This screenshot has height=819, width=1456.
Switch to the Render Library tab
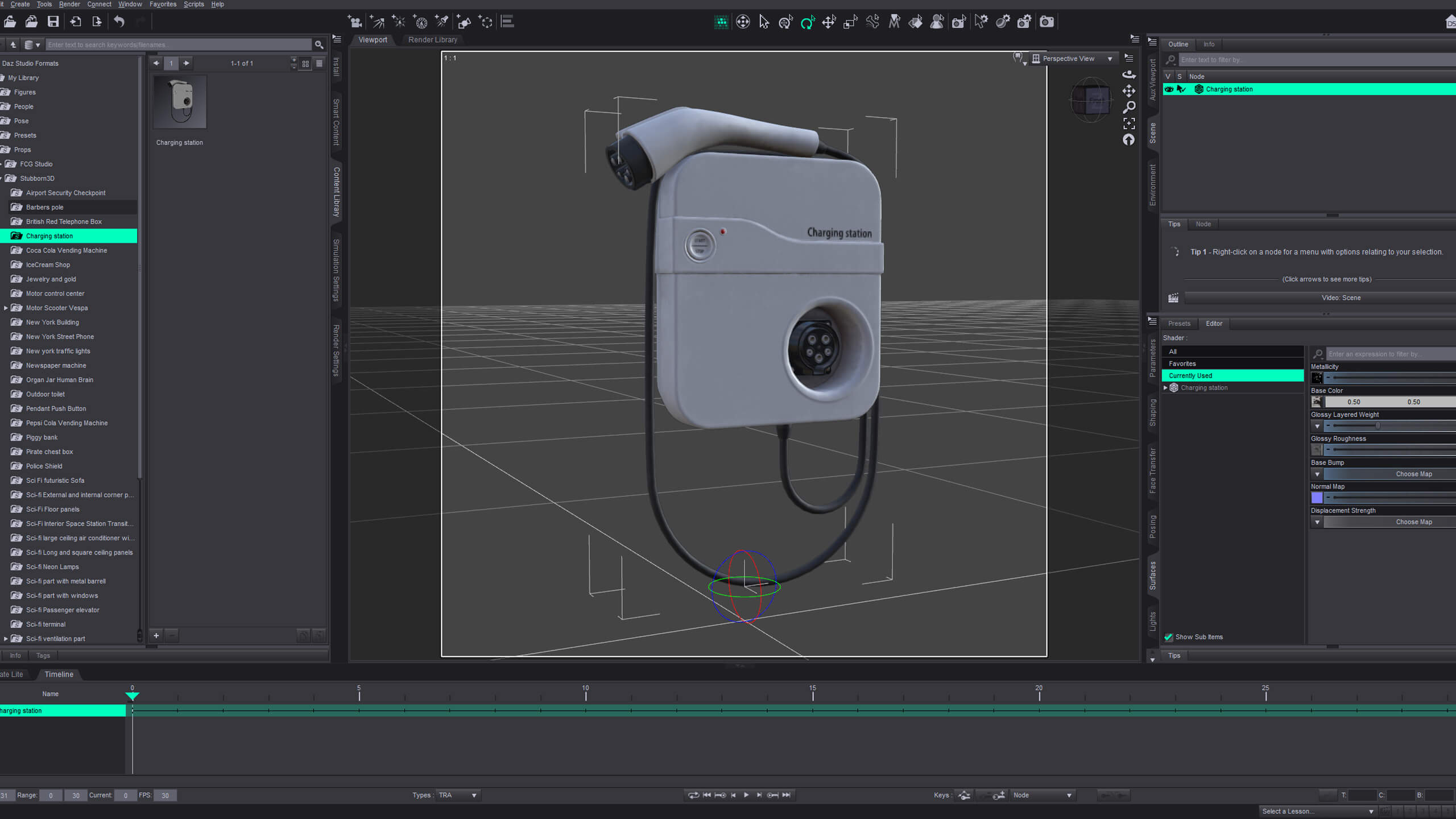pyautogui.click(x=432, y=40)
